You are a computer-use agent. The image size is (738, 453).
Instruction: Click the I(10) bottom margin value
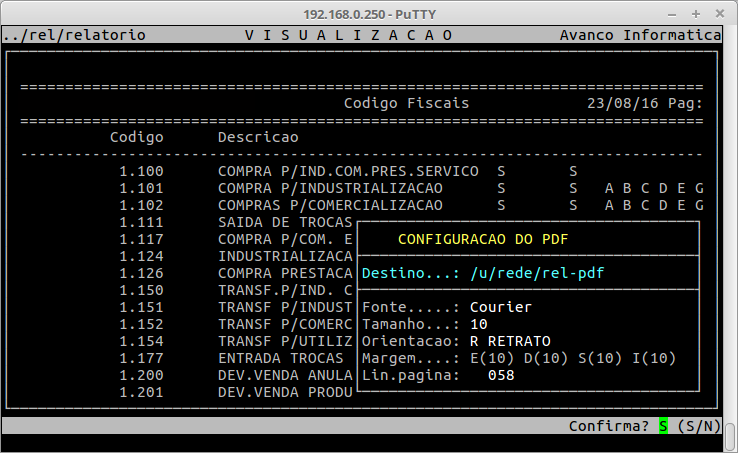coord(654,358)
